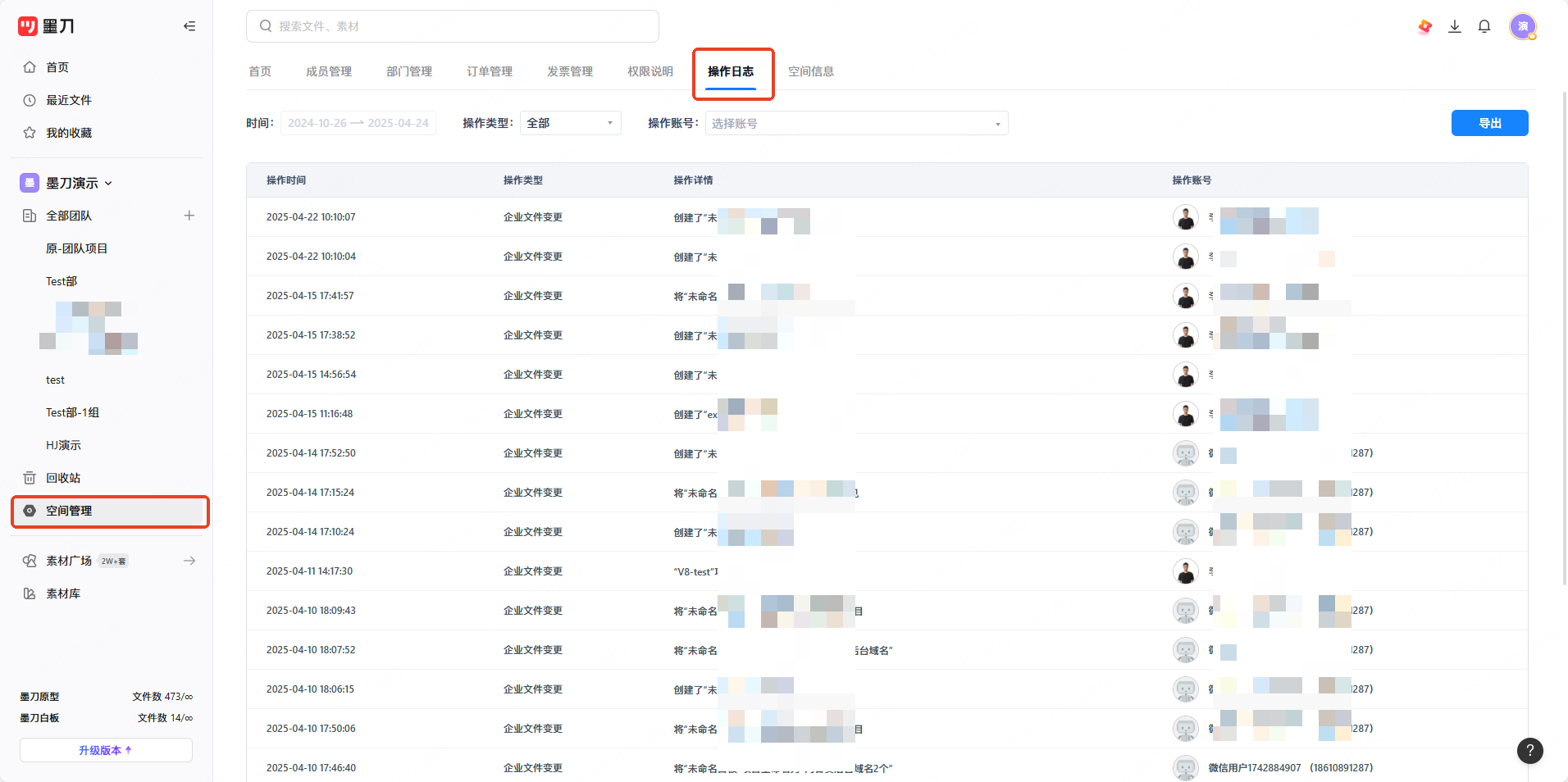Image resolution: width=1568 pixels, height=782 pixels.
Task: Open 最近文件 clock icon
Action: (x=30, y=100)
